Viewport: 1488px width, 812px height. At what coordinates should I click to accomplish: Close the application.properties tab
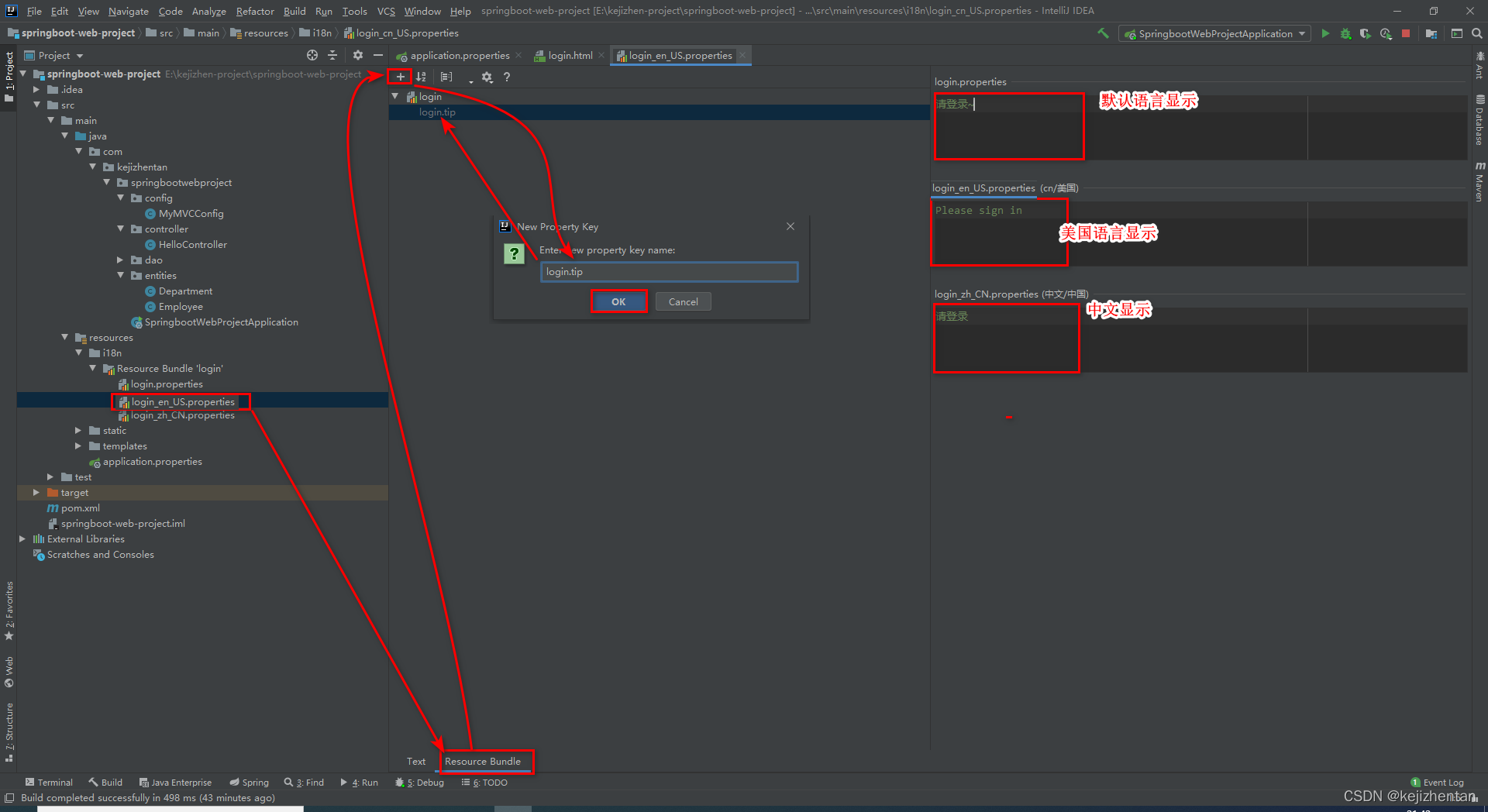pos(518,55)
